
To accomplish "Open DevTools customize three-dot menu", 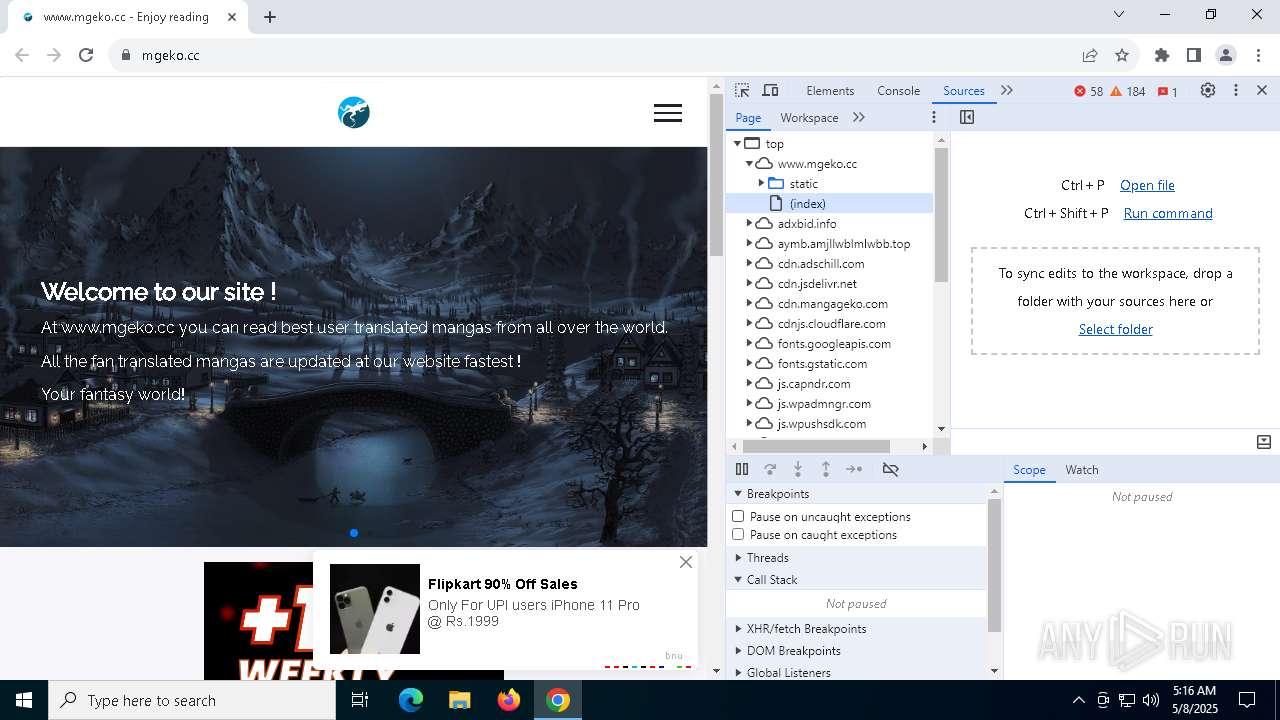I will pyautogui.click(x=1236, y=90).
